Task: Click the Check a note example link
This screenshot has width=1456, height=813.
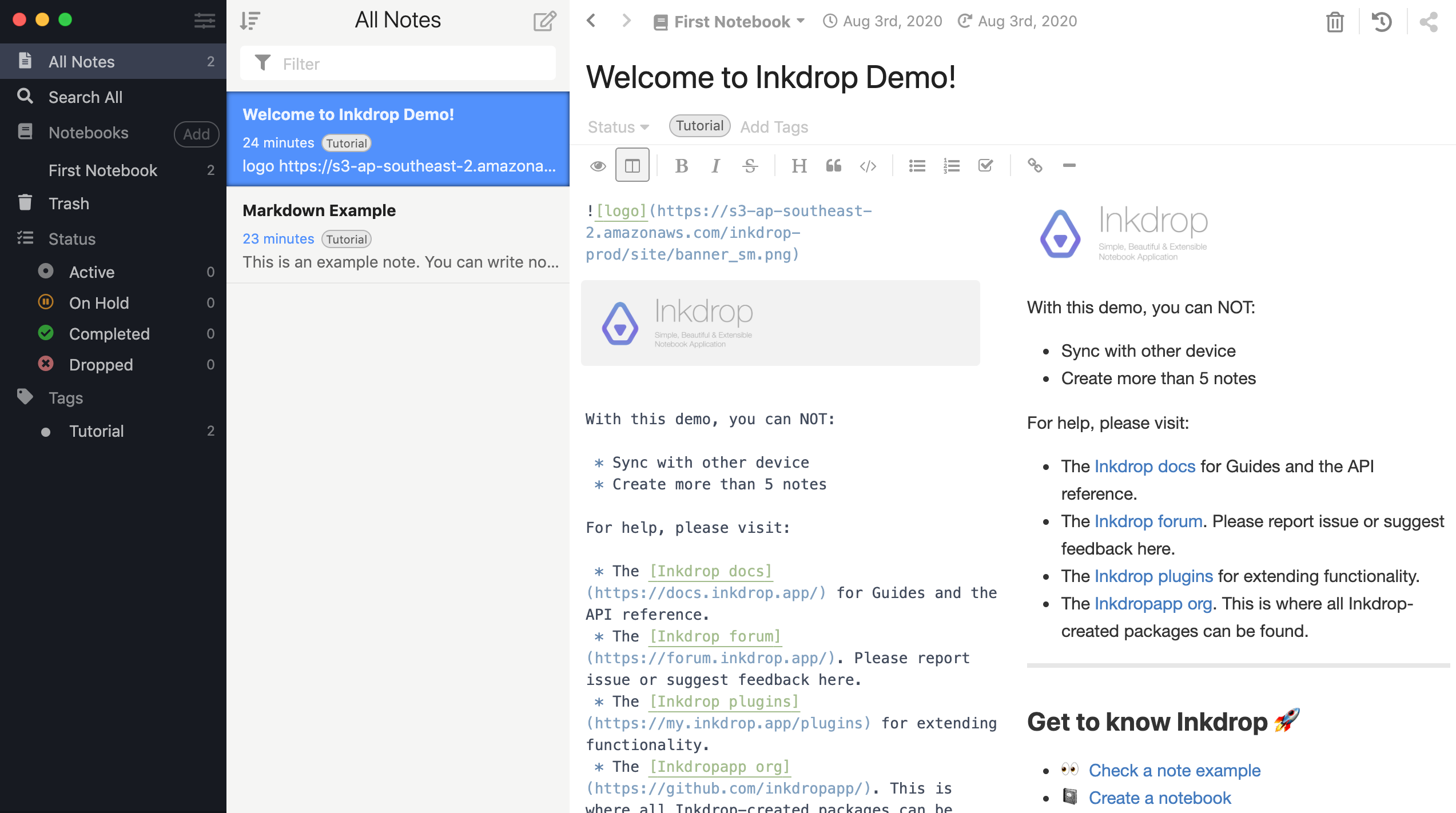Action: click(x=1173, y=770)
